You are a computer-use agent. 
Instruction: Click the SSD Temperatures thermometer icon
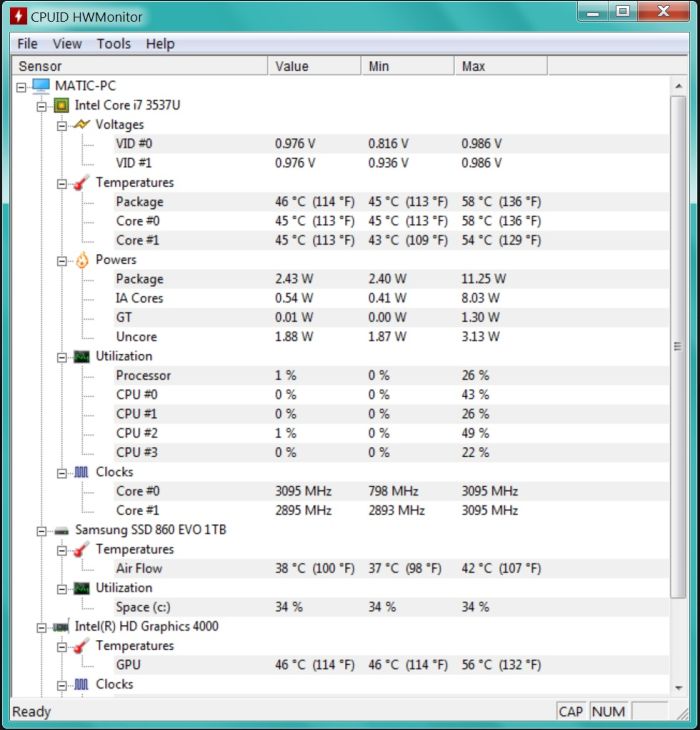(x=81, y=549)
